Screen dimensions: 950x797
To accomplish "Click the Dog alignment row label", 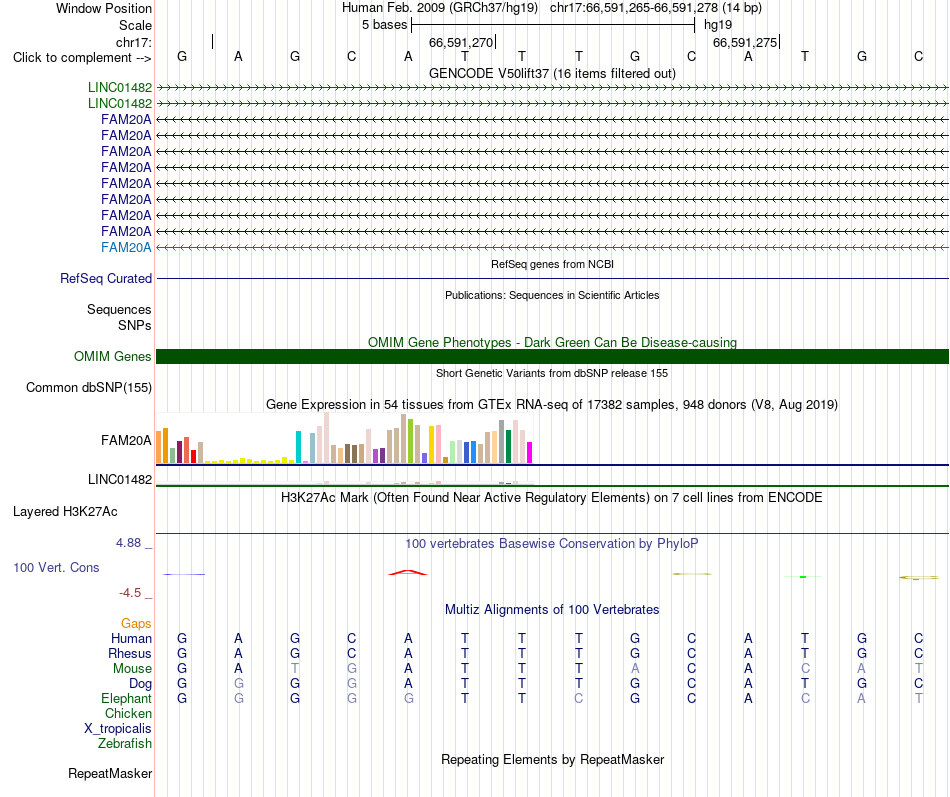I will (x=140, y=684).
